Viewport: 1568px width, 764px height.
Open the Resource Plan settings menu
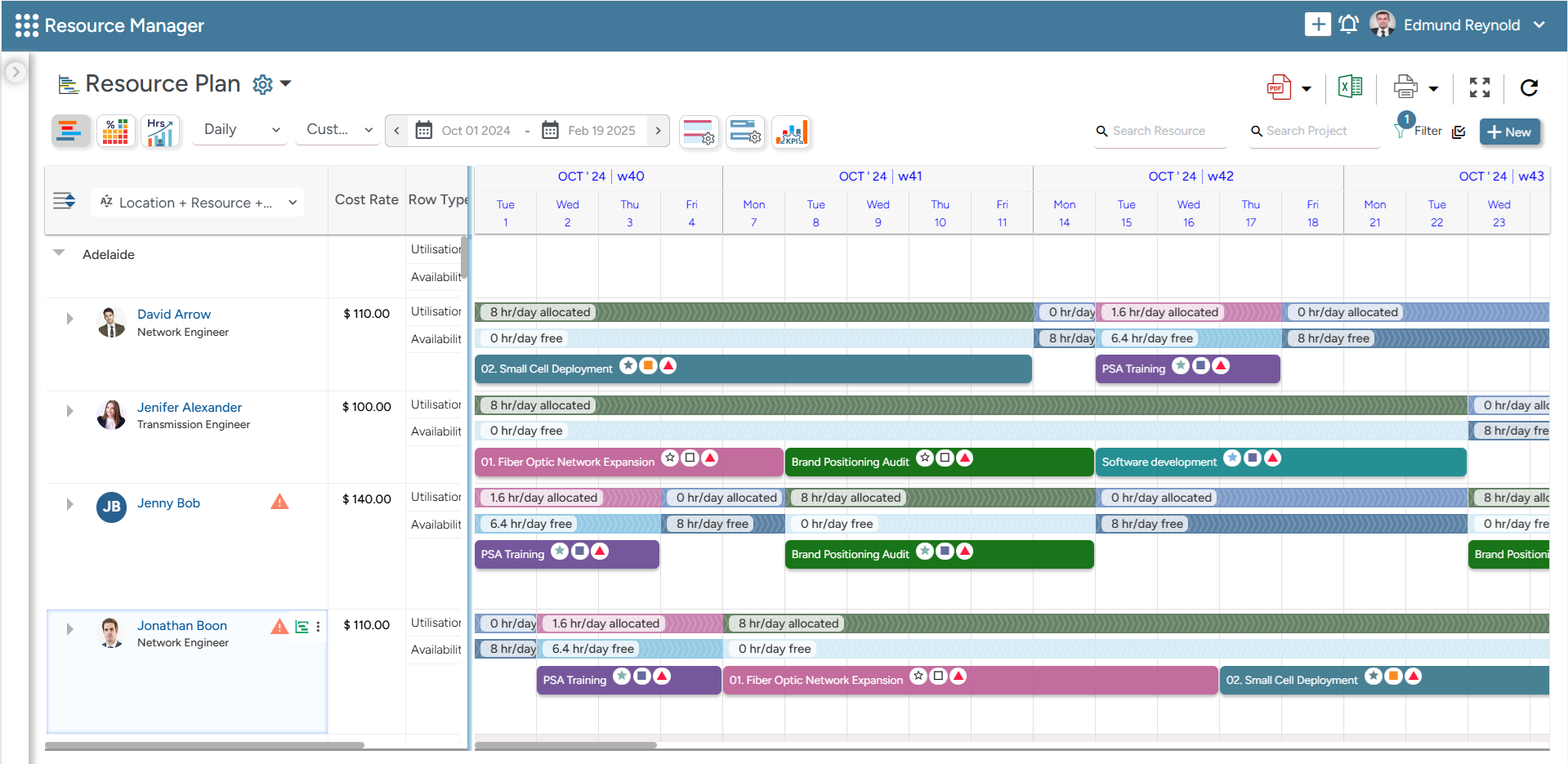tap(262, 84)
